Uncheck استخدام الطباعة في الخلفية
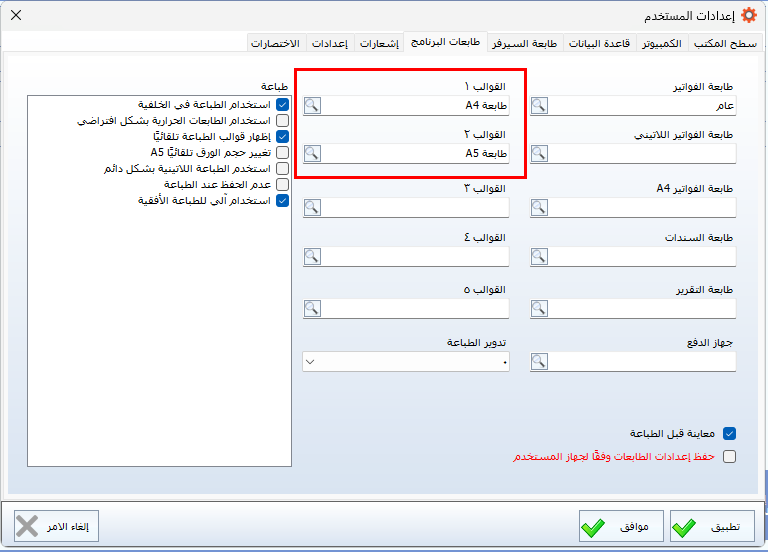Image resolution: width=768 pixels, height=552 pixels. pos(282,104)
